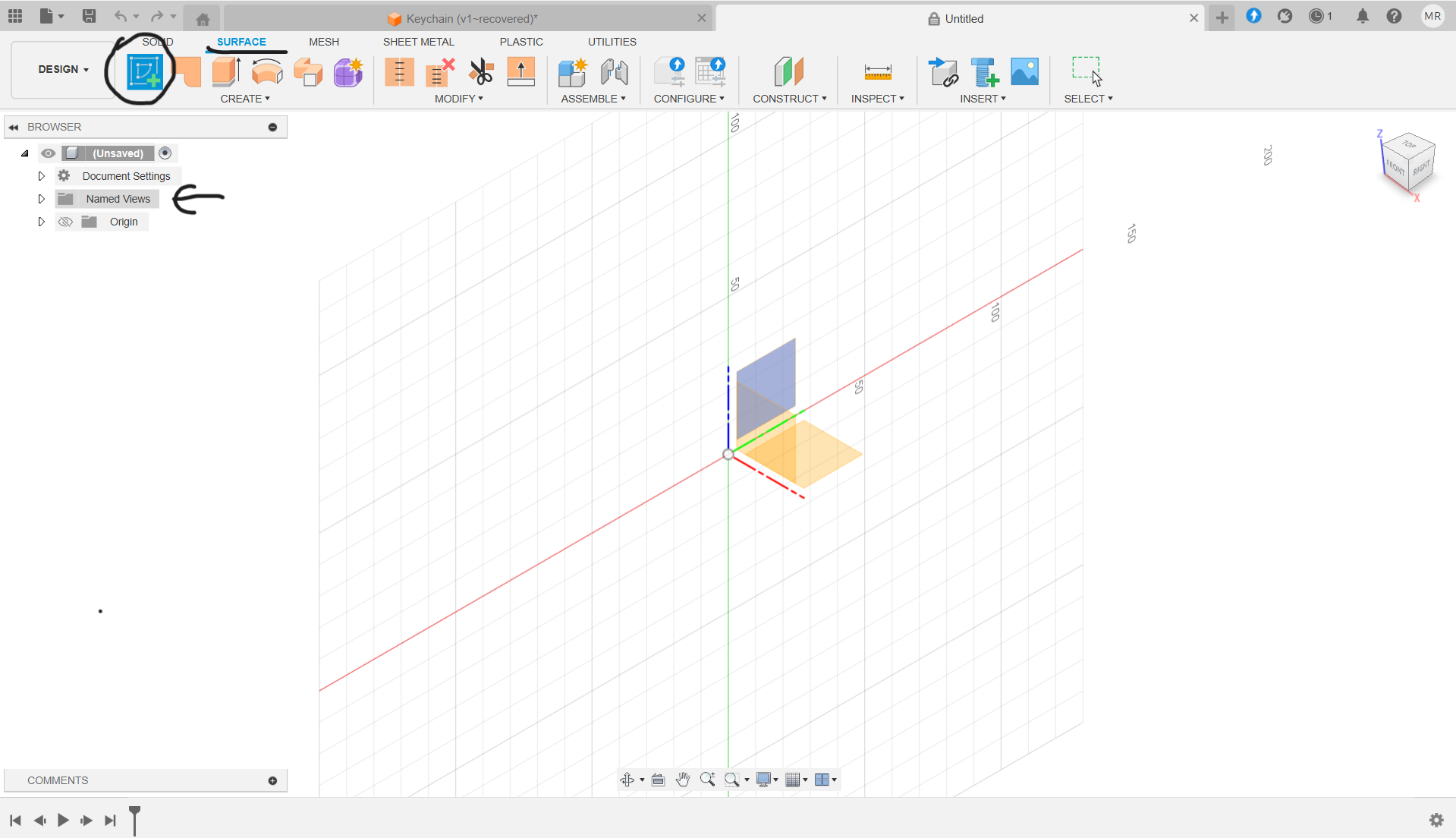Click the Joint icon in Assemble
The height and width of the screenshot is (838, 1456).
point(614,72)
